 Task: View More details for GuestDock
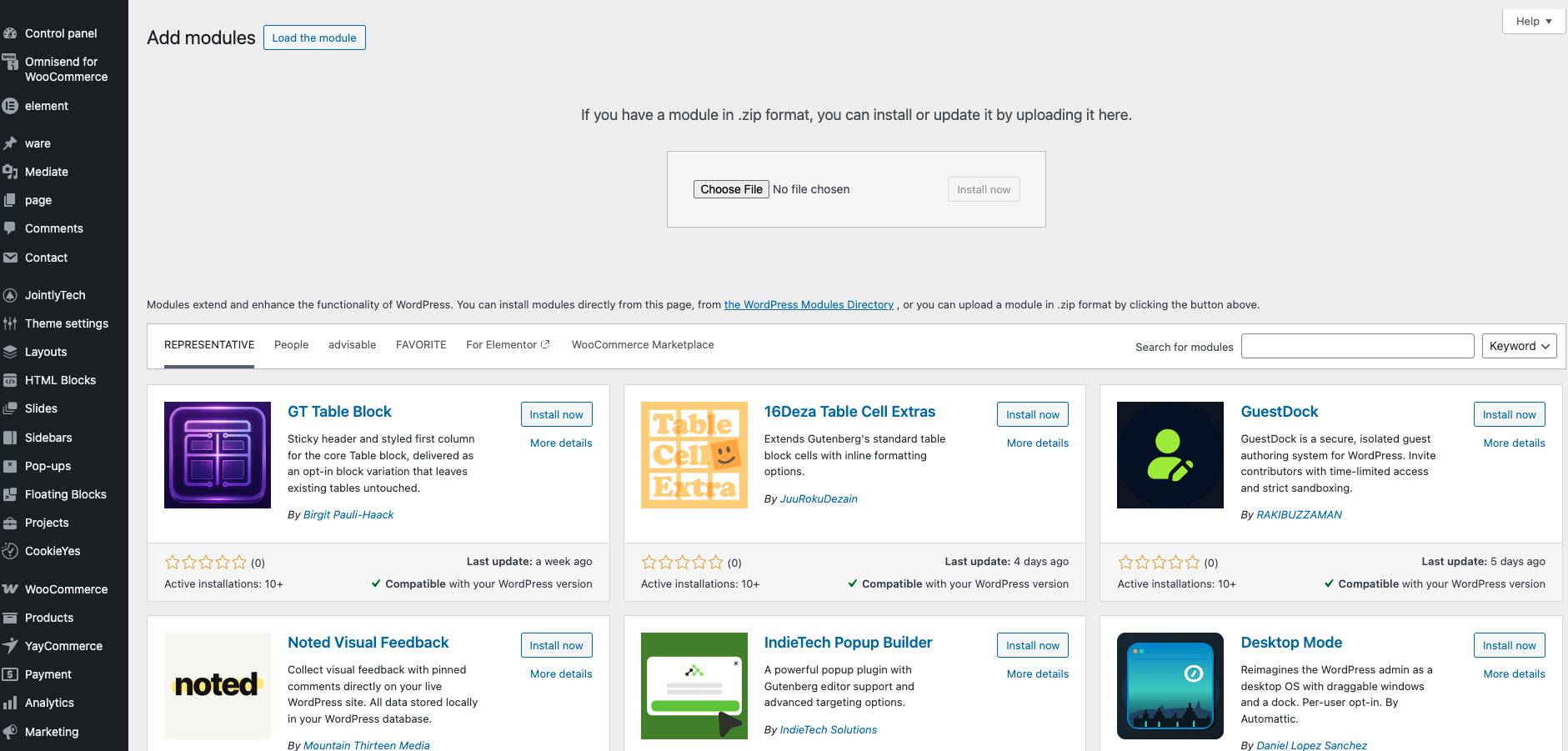click(x=1514, y=443)
